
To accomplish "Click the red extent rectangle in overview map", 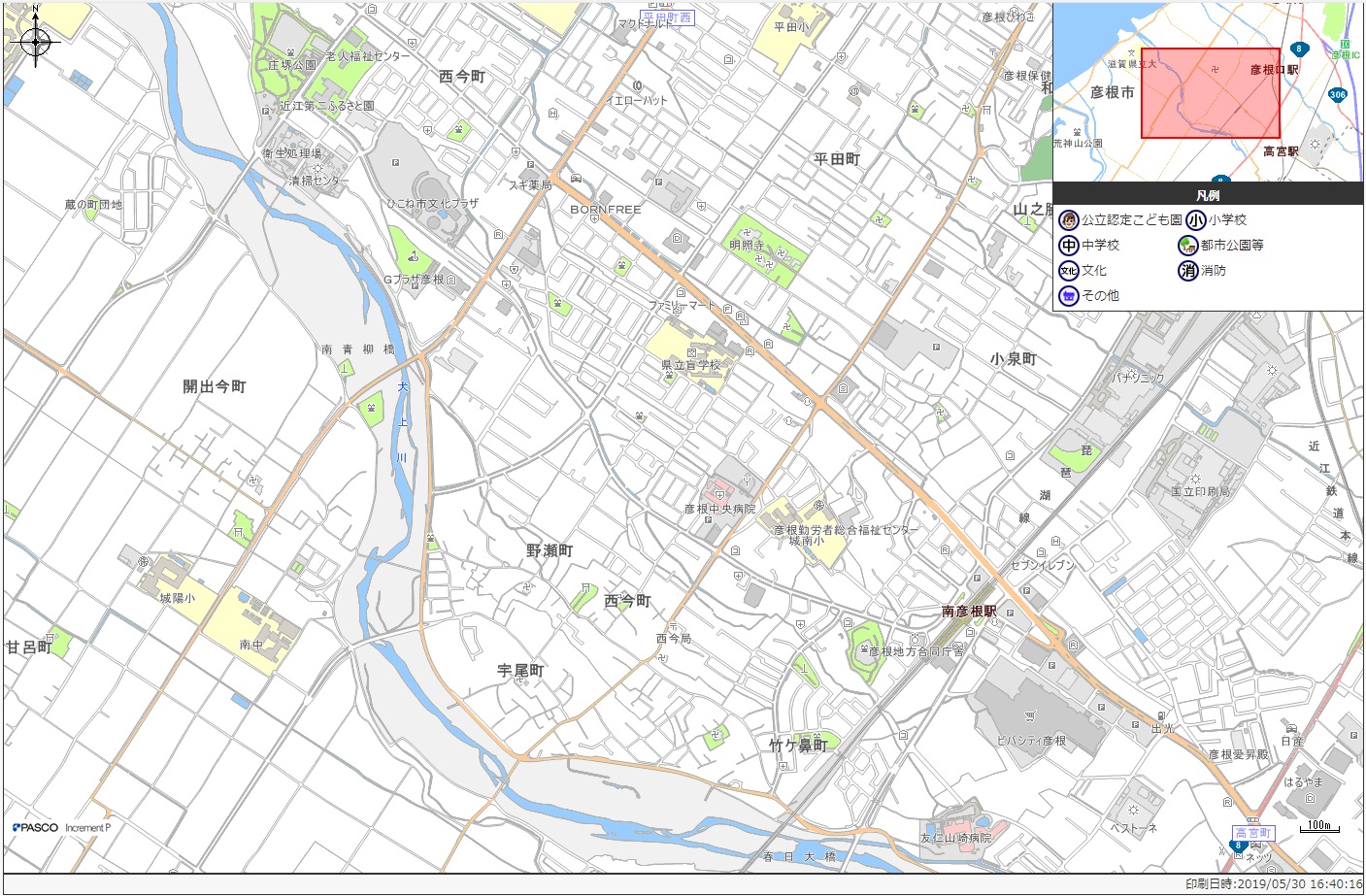I will pos(1210,93).
